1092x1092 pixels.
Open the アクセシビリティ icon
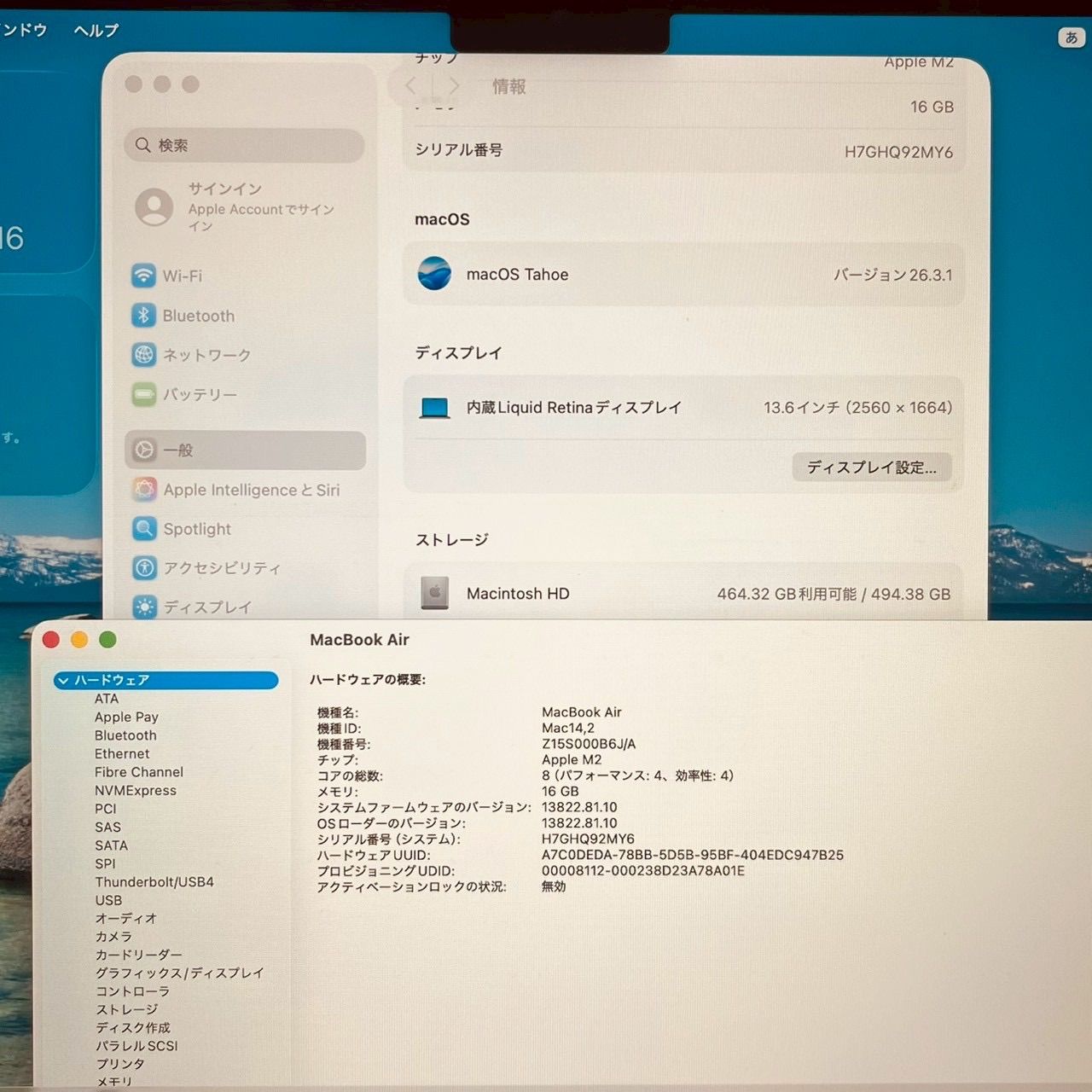coord(144,567)
